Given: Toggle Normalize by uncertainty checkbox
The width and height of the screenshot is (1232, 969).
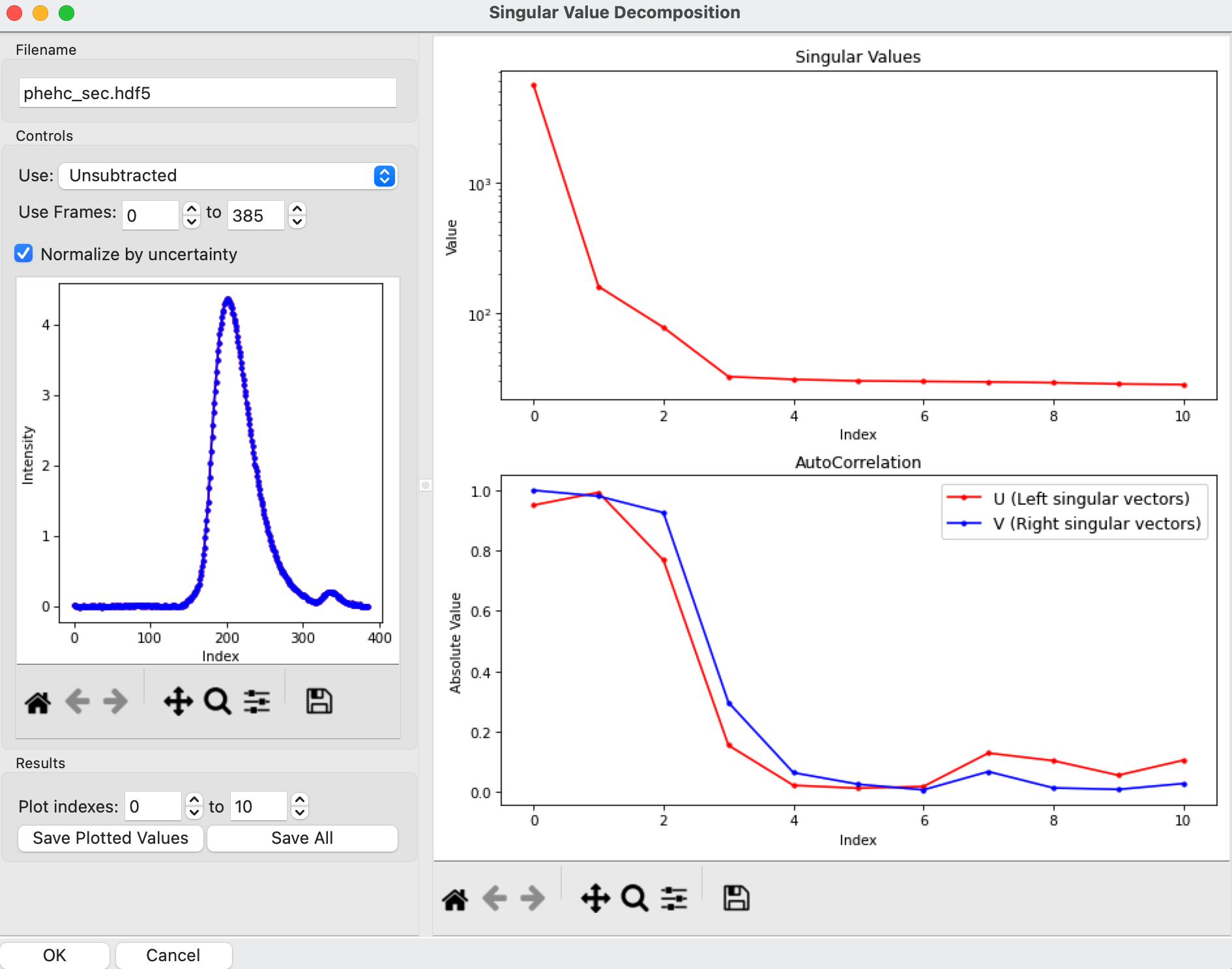Looking at the screenshot, I should click(24, 254).
